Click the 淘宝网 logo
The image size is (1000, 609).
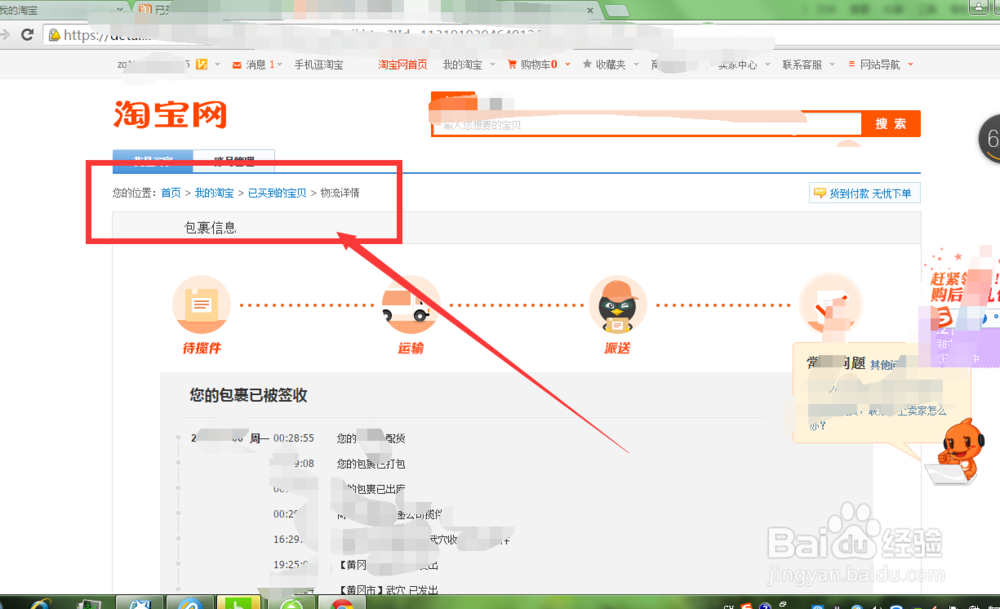tap(170, 115)
